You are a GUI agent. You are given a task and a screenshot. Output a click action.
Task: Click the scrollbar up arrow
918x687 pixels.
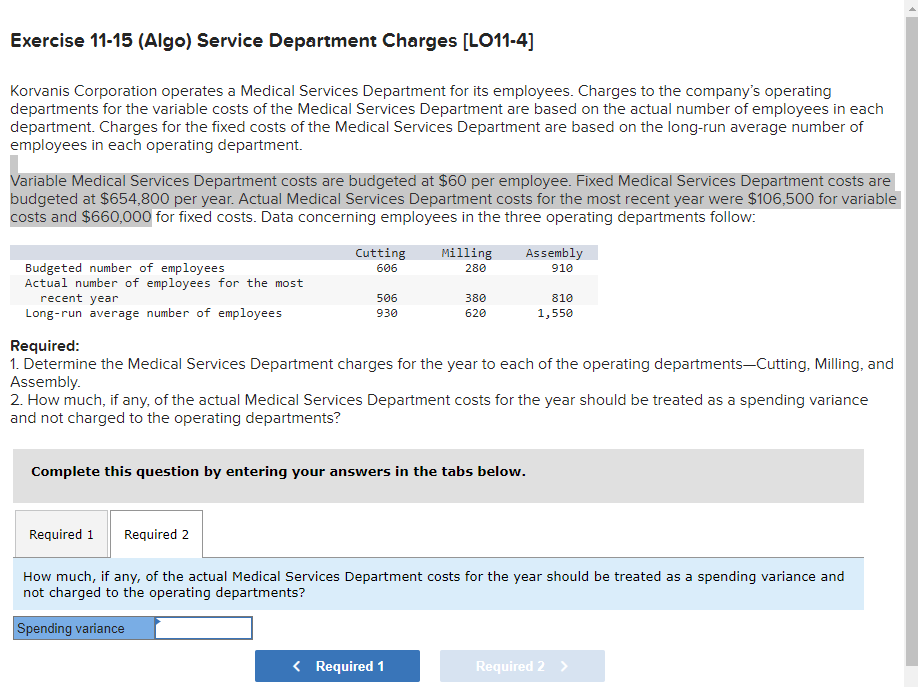(x=911, y=8)
